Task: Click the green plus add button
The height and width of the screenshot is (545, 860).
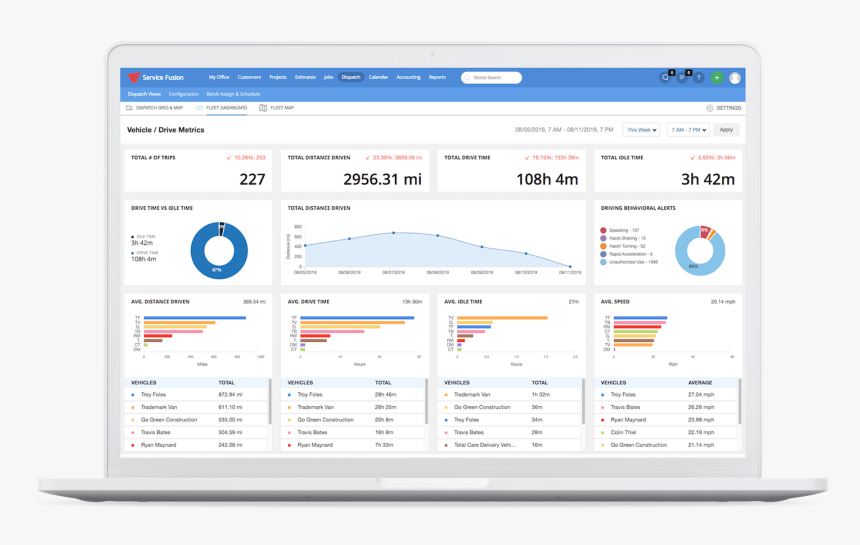Action: point(717,78)
